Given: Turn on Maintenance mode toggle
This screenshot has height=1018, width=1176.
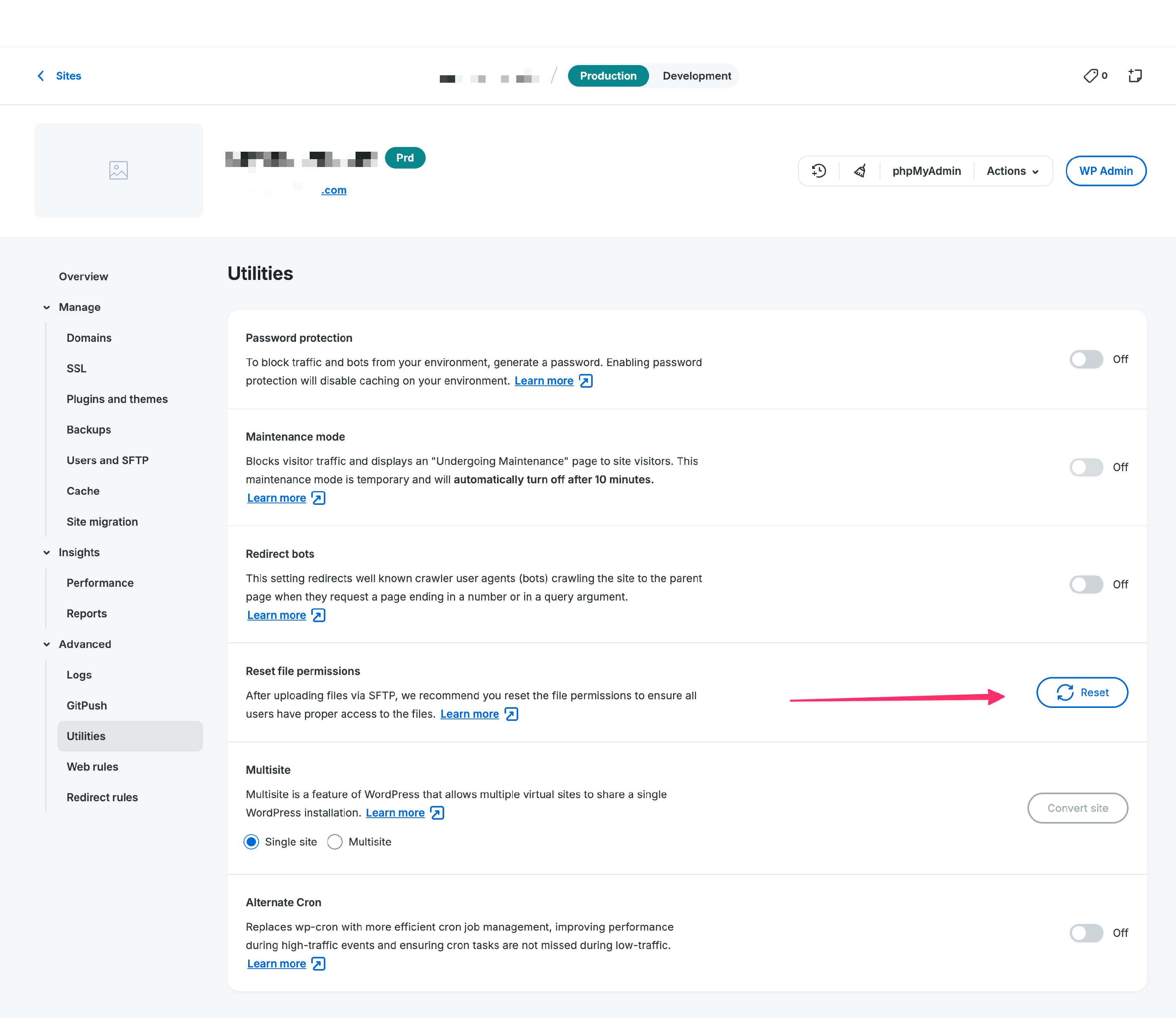Looking at the screenshot, I should (1086, 467).
